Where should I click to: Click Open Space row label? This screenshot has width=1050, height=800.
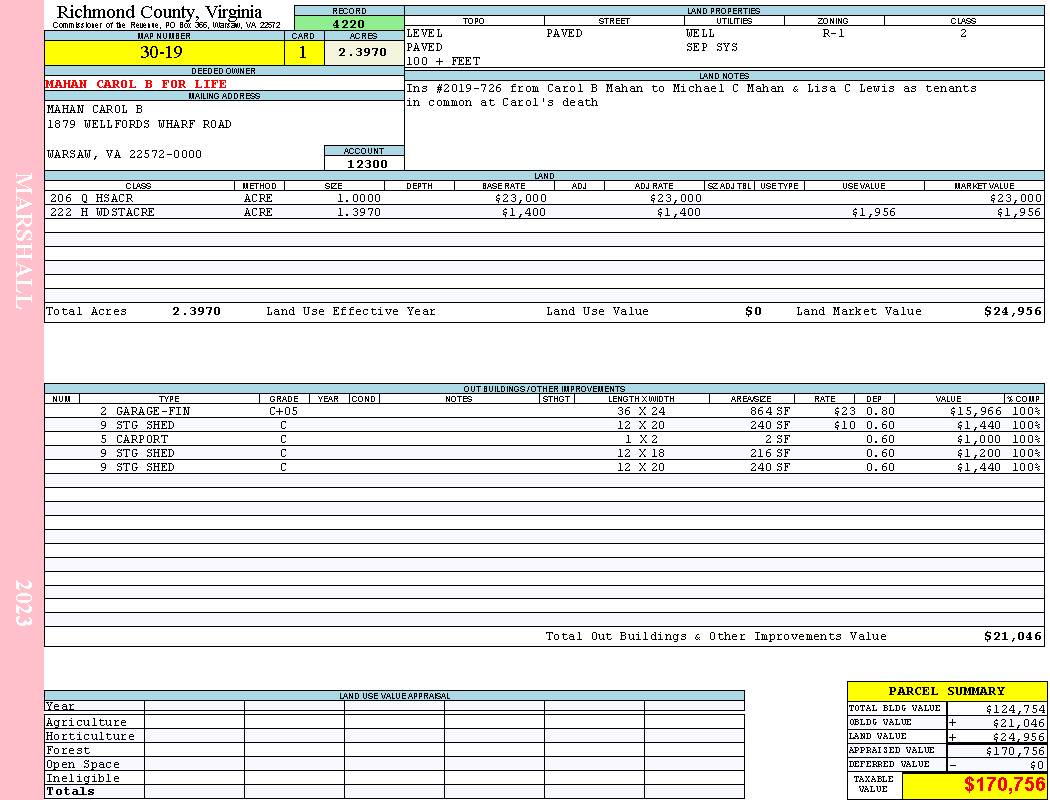83,765
